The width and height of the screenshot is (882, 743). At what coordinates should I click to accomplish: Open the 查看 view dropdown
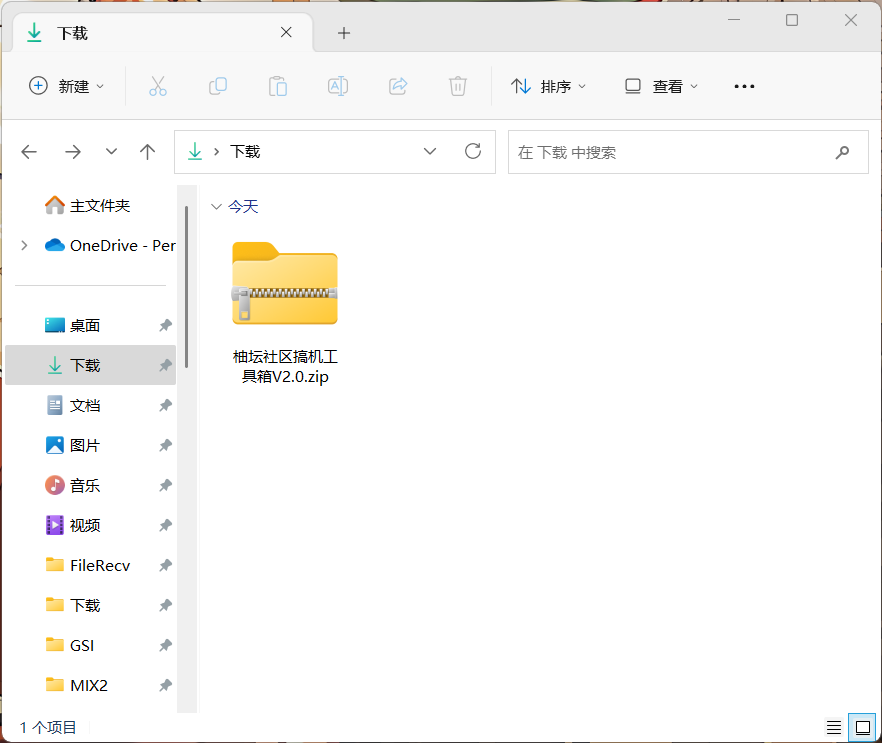[661, 86]
